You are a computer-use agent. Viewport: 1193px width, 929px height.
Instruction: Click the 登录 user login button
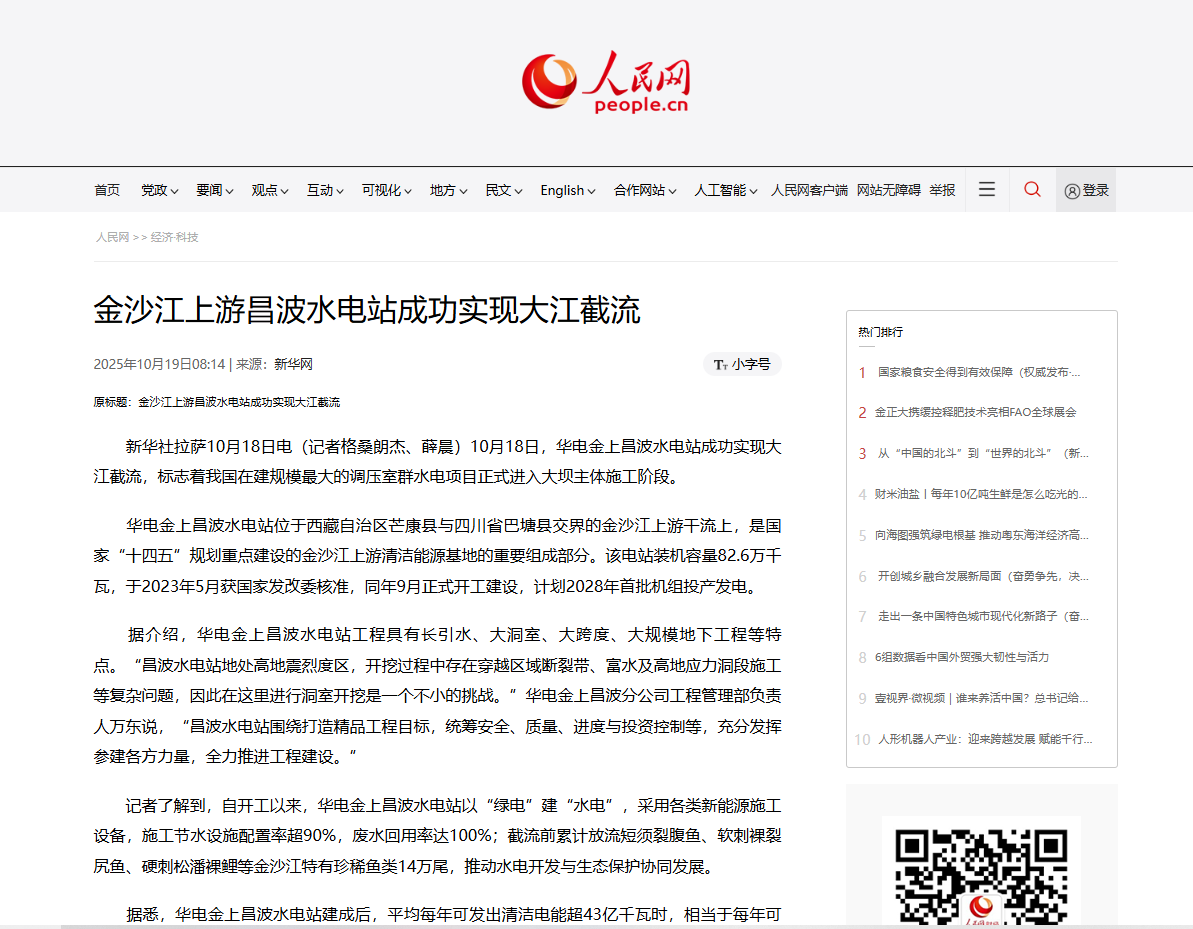[1086, 190]
